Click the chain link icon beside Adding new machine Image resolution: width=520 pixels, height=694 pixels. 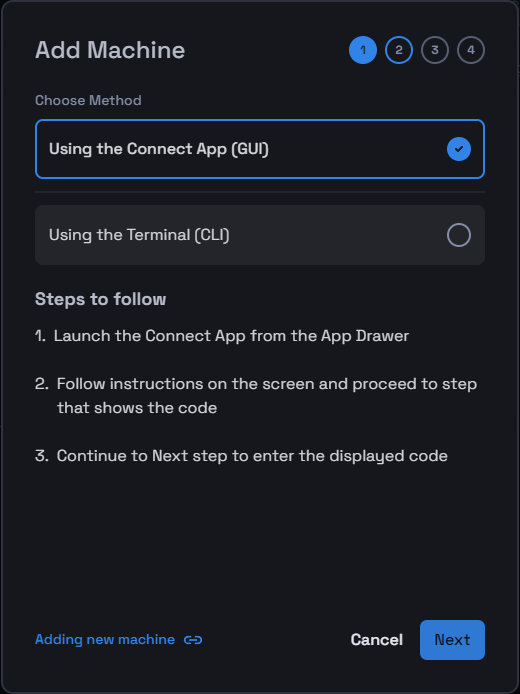(193, 640)
